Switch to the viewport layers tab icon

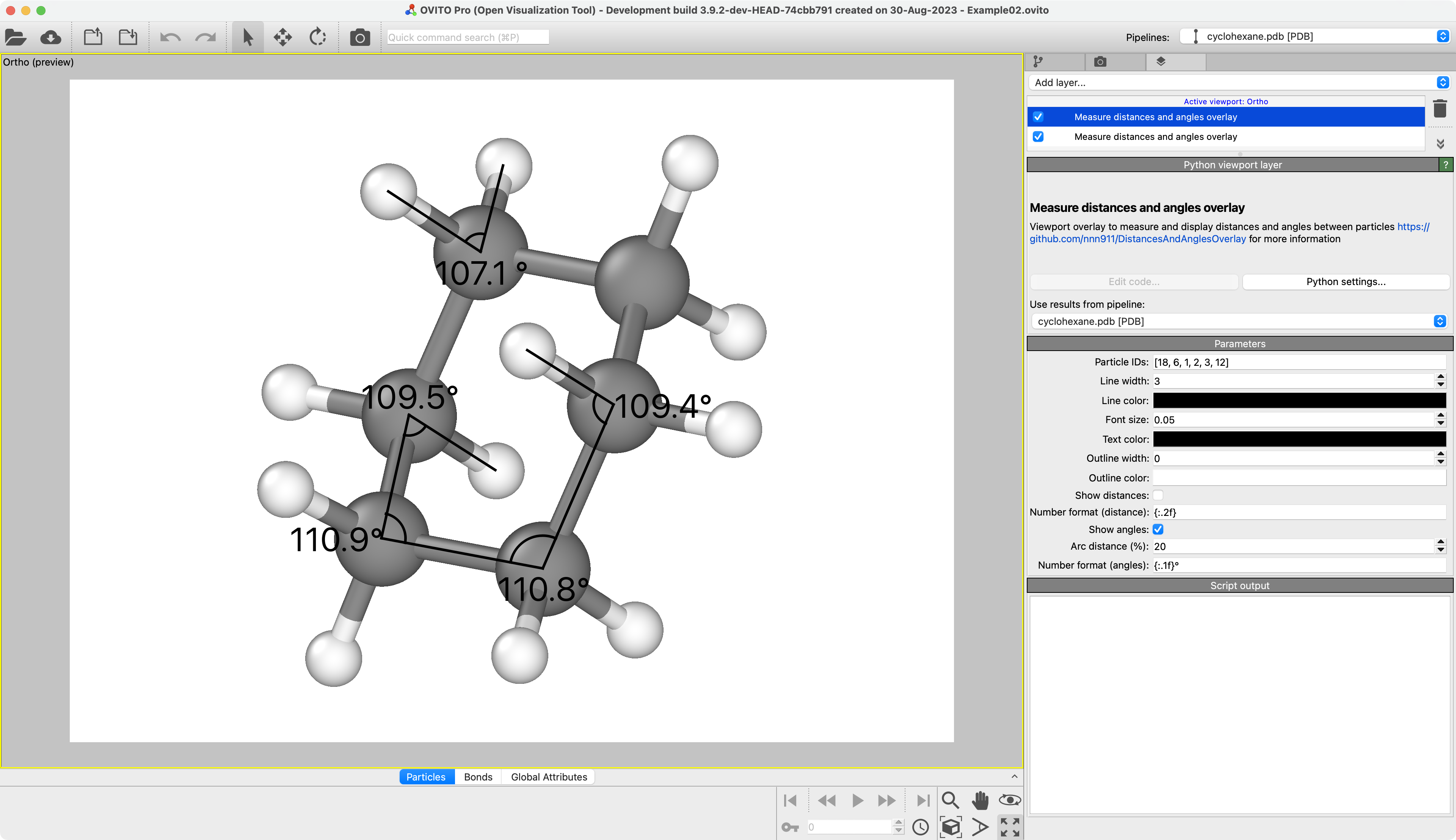(x=1161, y=62)
